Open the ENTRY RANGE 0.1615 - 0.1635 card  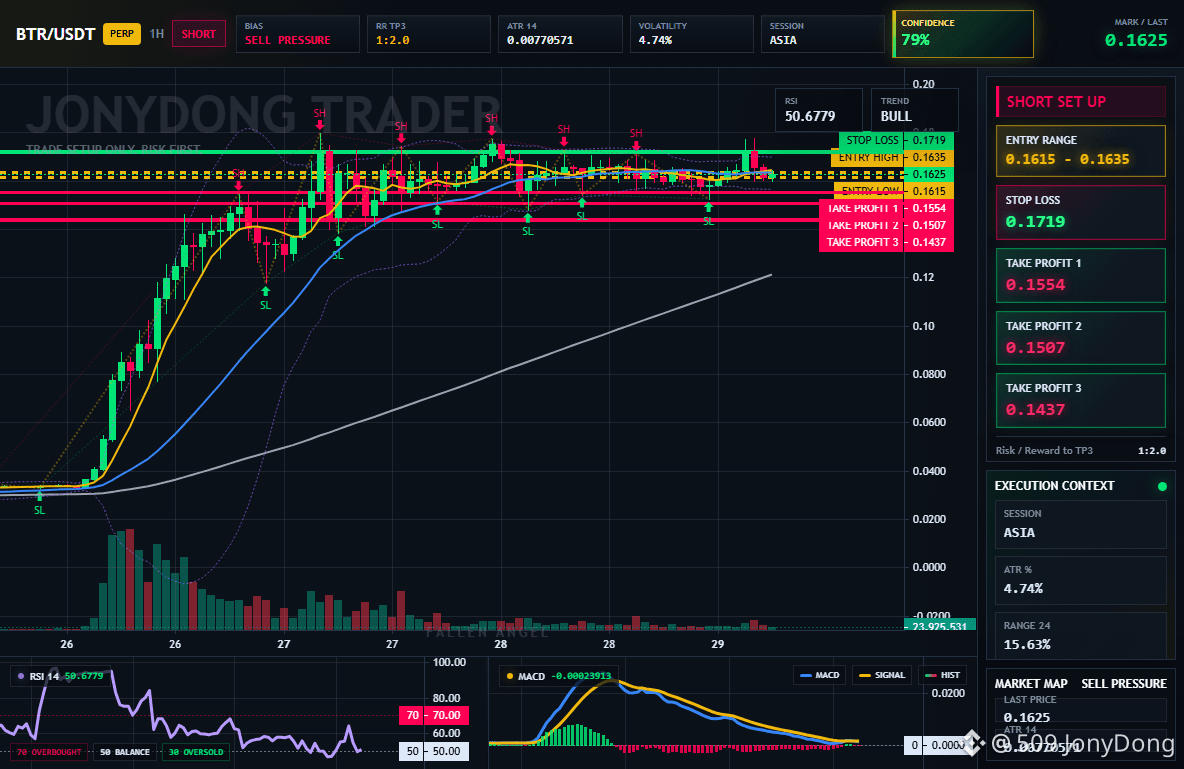[x=1081, y=151]
